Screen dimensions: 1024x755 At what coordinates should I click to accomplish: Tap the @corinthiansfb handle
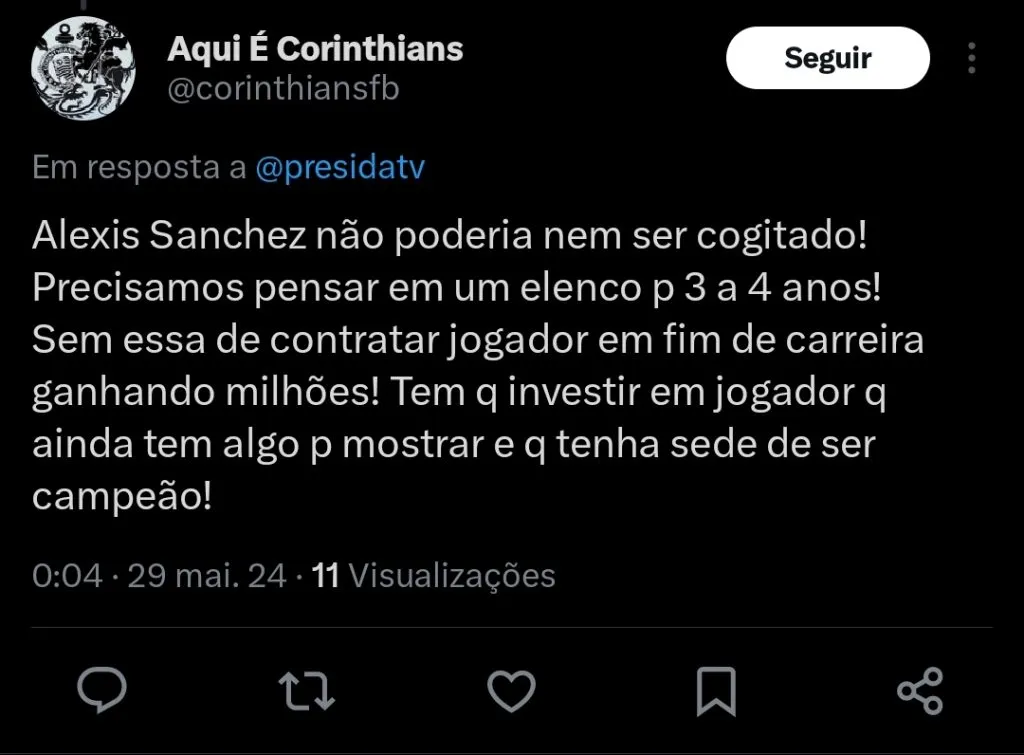point(283,89)
